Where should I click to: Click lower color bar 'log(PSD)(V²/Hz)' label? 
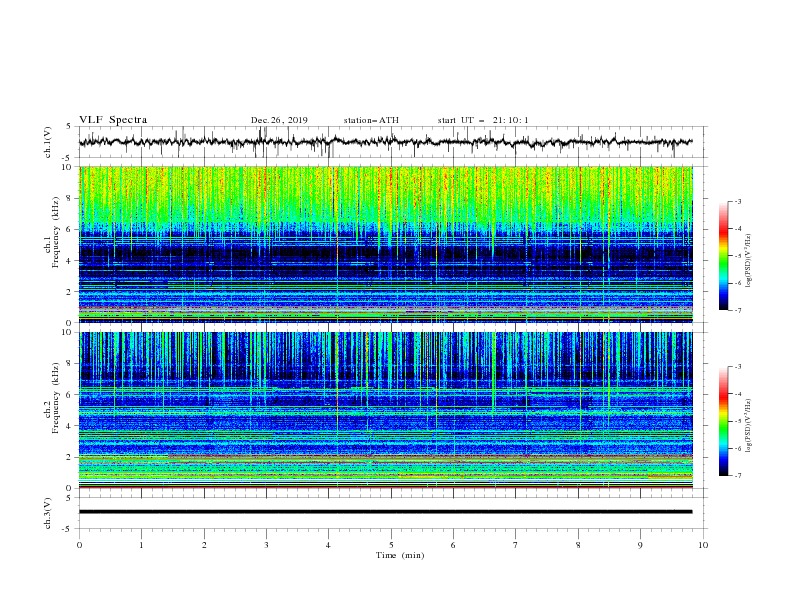(749, 426)
